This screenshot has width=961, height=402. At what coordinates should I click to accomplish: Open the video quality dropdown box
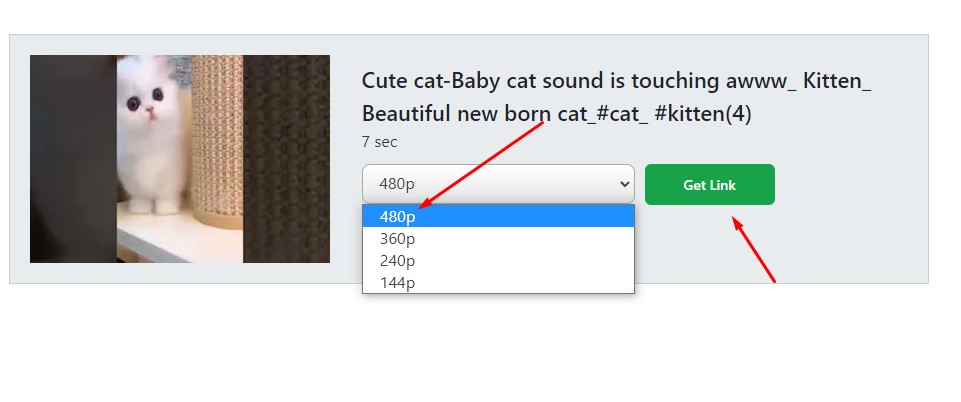point(498,184)
